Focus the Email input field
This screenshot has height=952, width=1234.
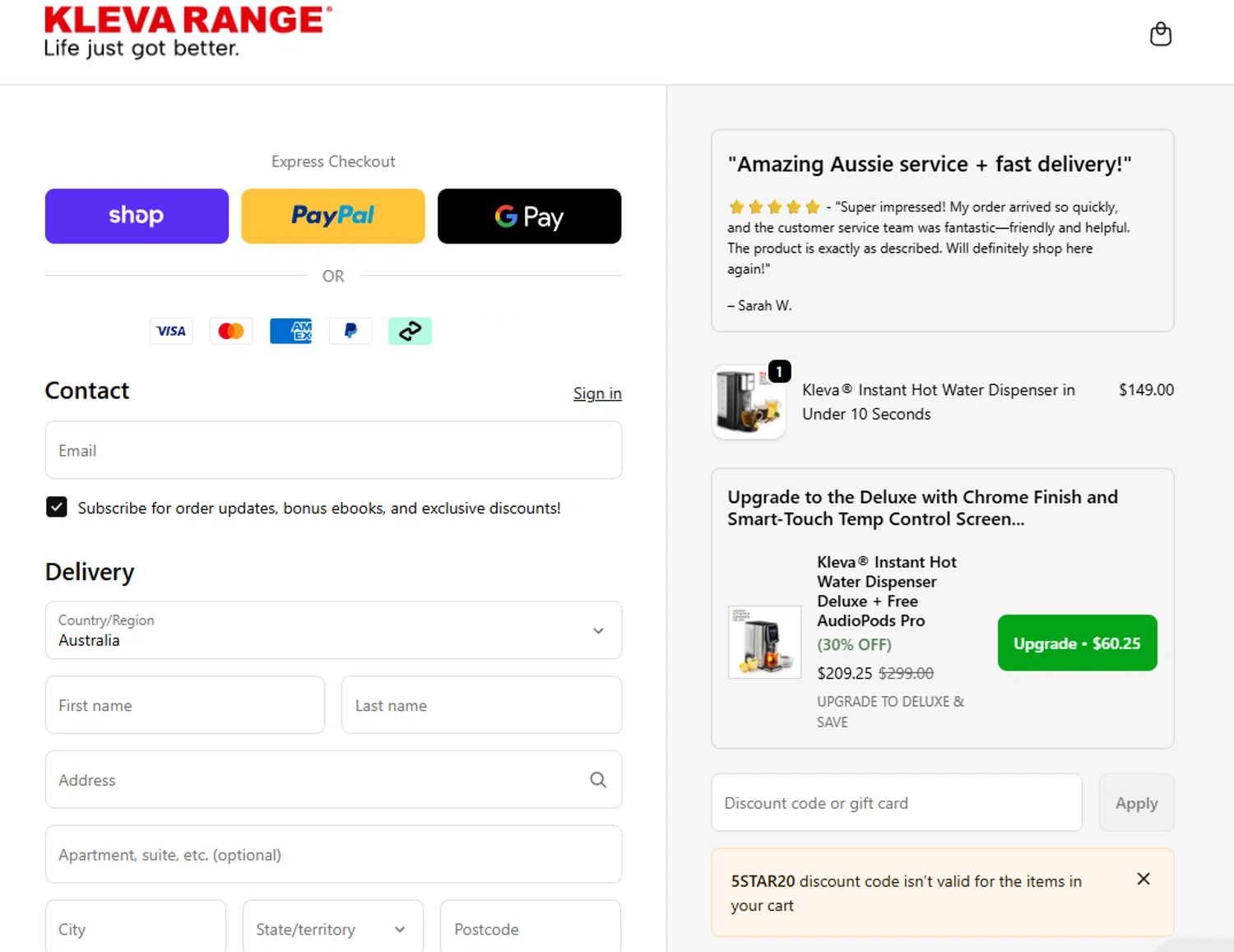(333, 450)
